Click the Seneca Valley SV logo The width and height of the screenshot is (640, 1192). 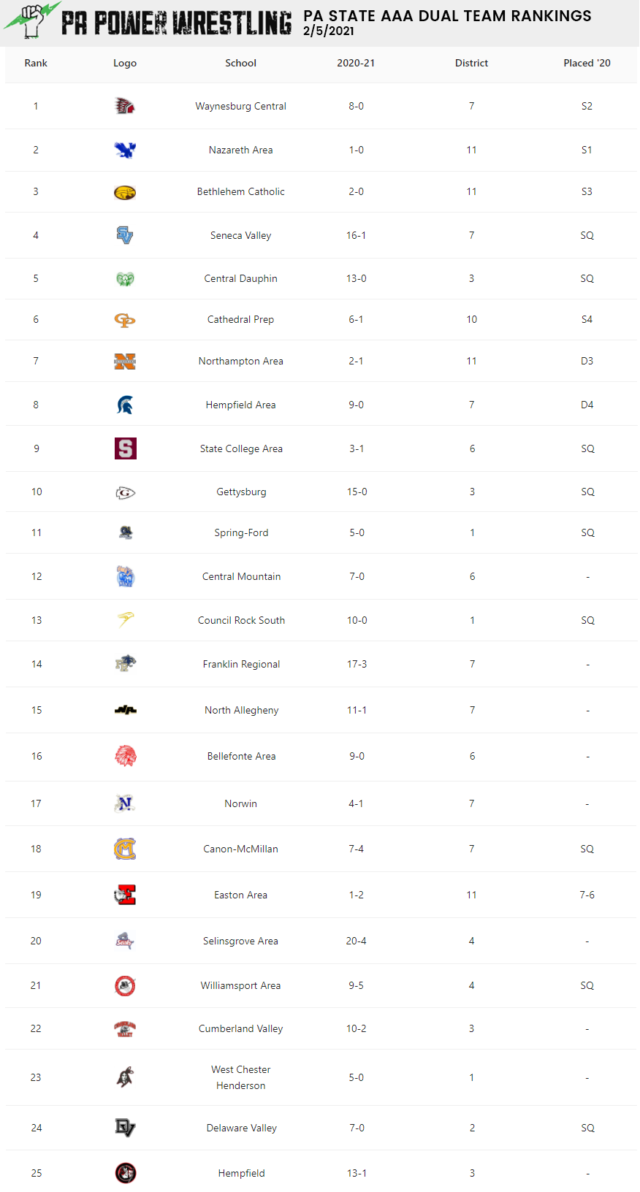125,235
